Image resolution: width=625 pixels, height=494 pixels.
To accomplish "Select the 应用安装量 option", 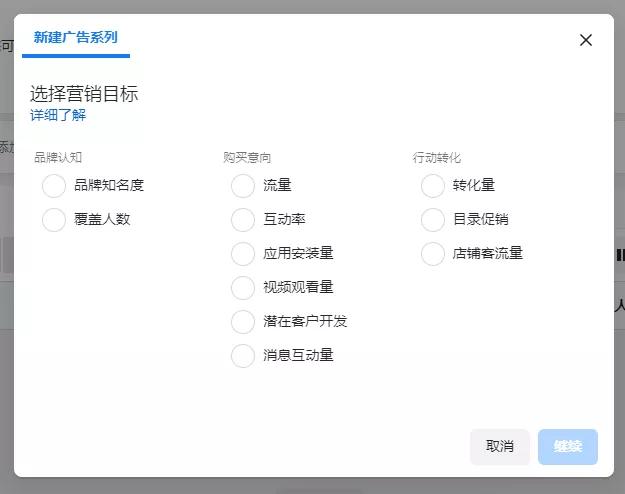I will (243, 254).
